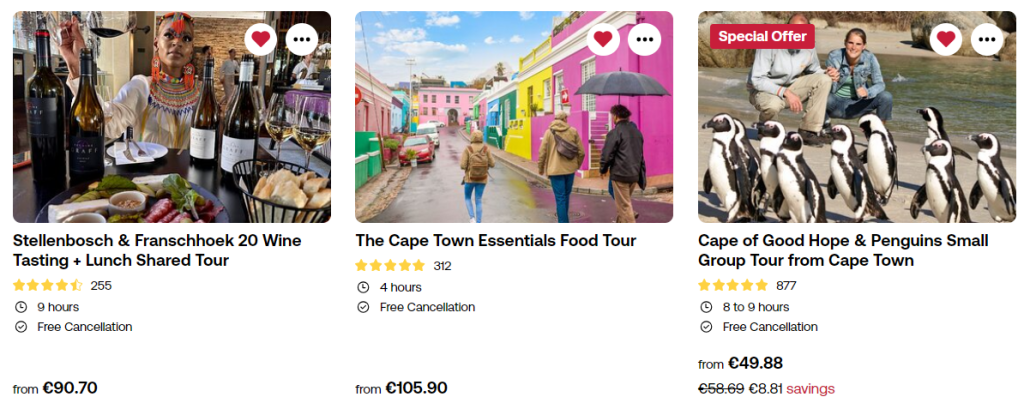Click clock icon beside 9 hours

[21, 307]
